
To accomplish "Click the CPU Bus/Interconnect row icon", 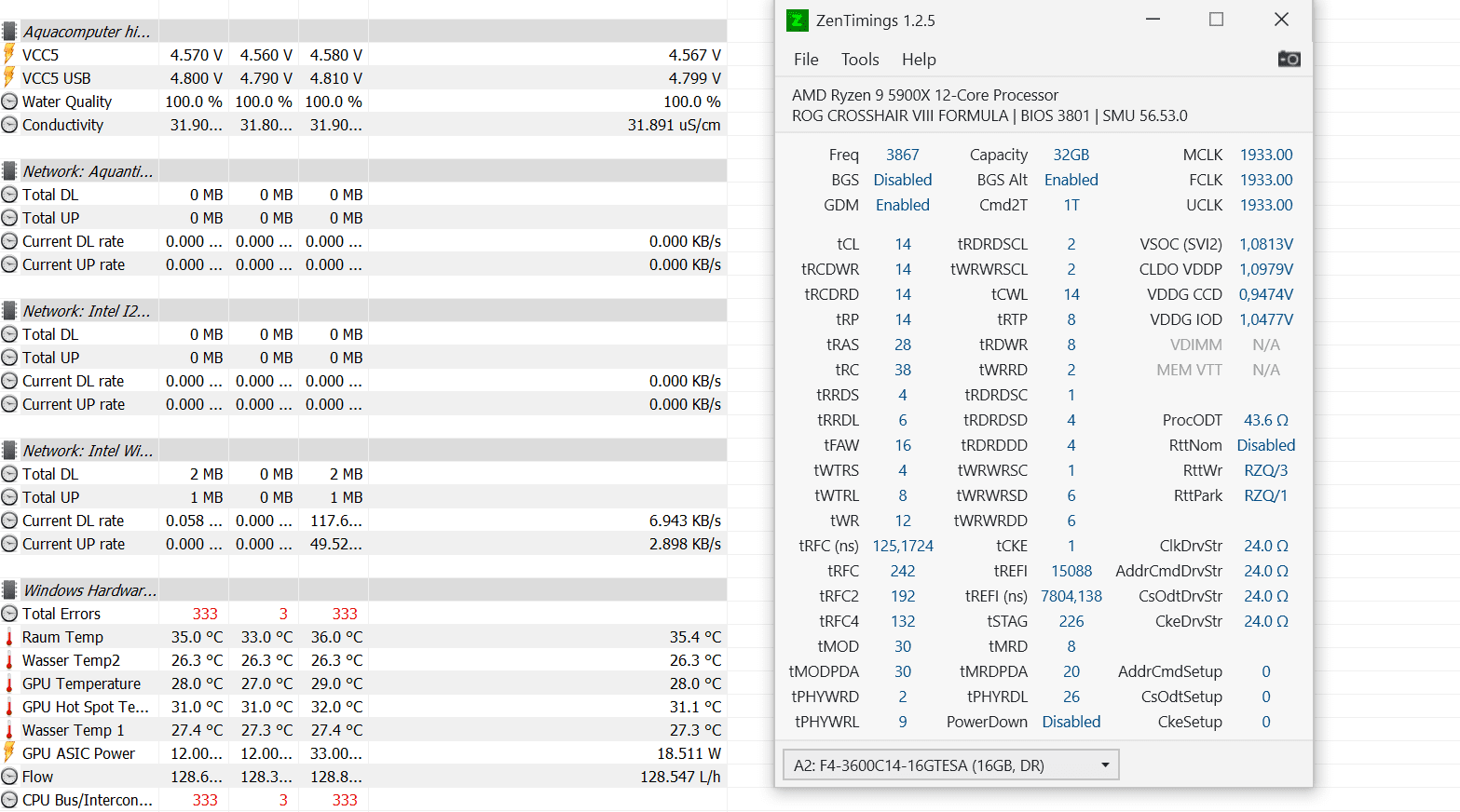I will (x=9, y=800).
